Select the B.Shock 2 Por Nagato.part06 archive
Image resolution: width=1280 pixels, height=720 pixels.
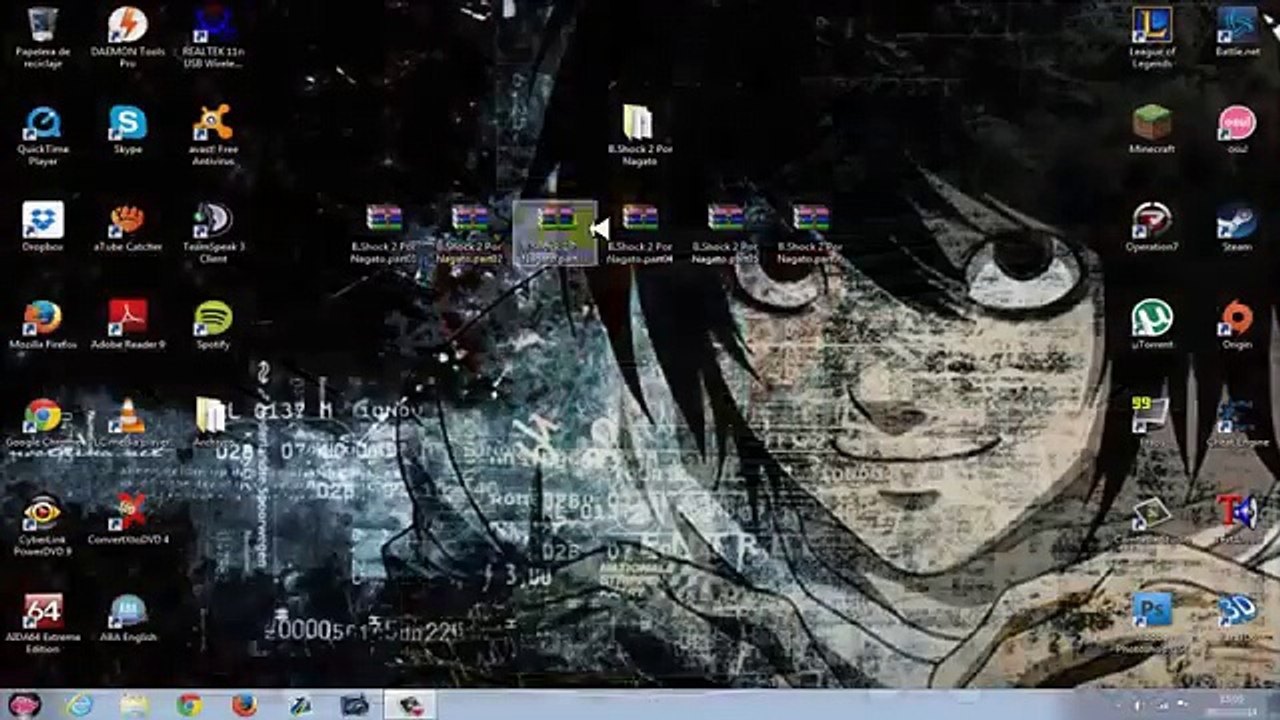[811, 234]
